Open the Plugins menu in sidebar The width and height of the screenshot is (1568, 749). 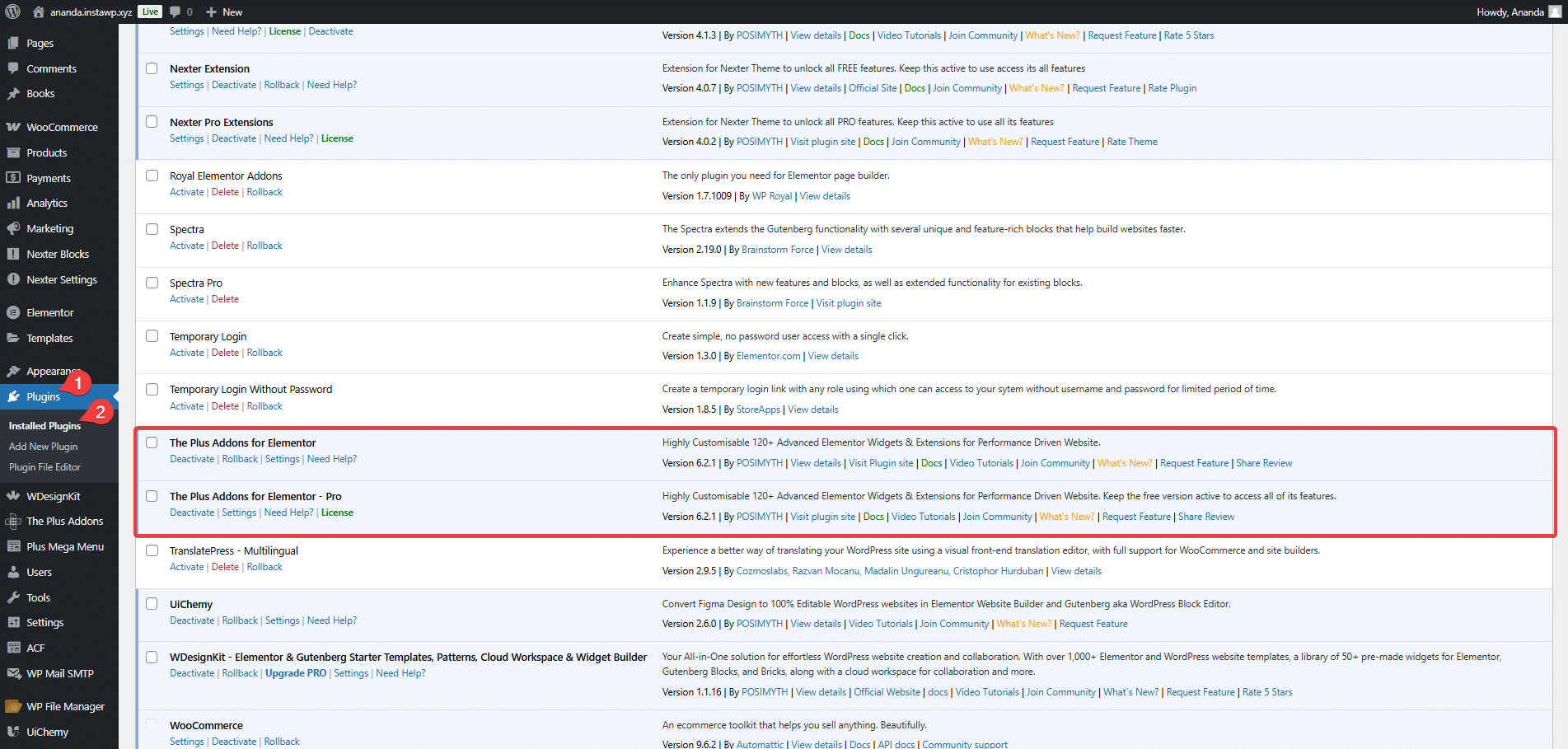click(x=59, y=396)
